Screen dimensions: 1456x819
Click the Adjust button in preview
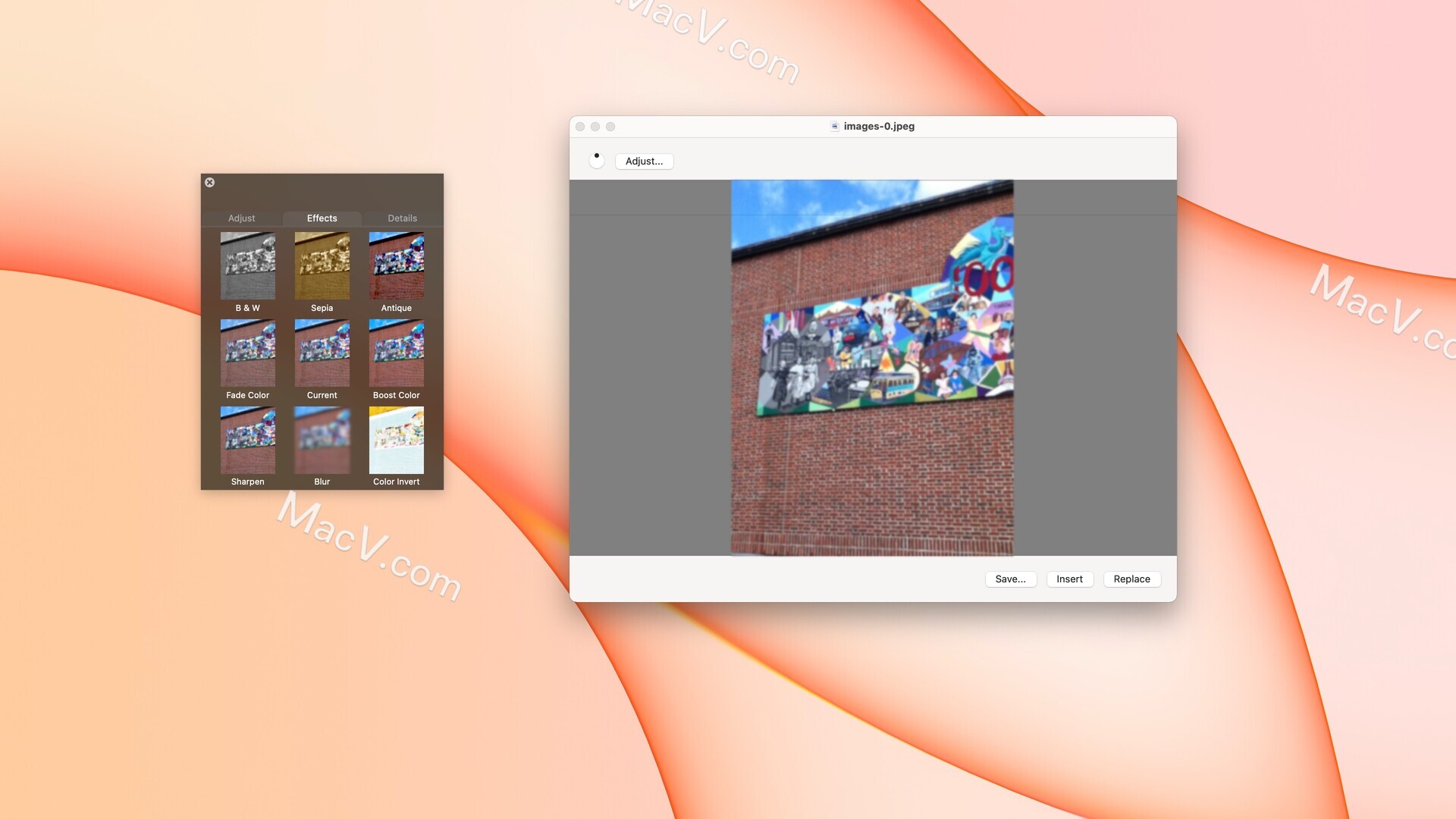pyautogui.click(x=644, y=161)
